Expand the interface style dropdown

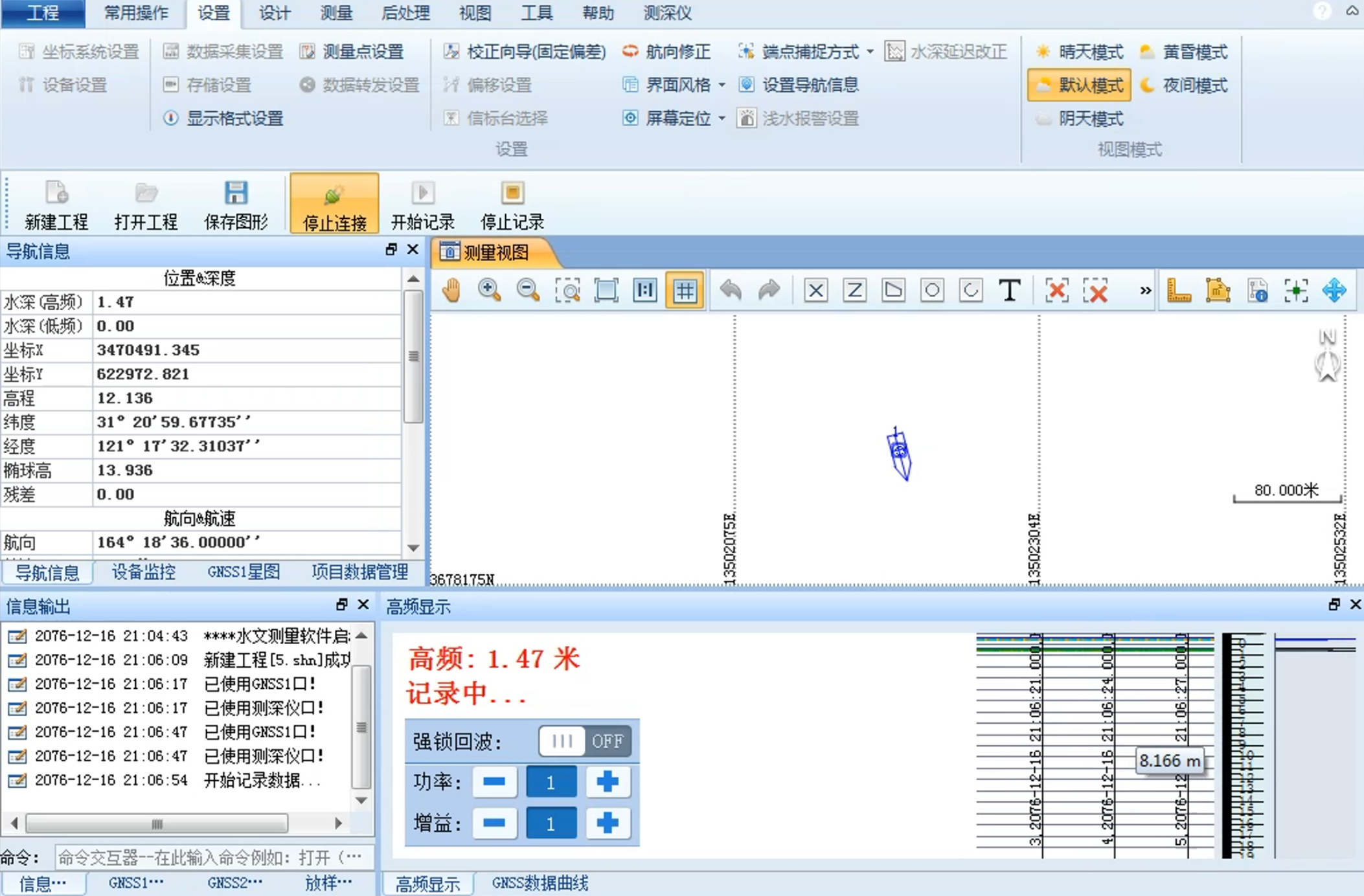click(722, 85)
